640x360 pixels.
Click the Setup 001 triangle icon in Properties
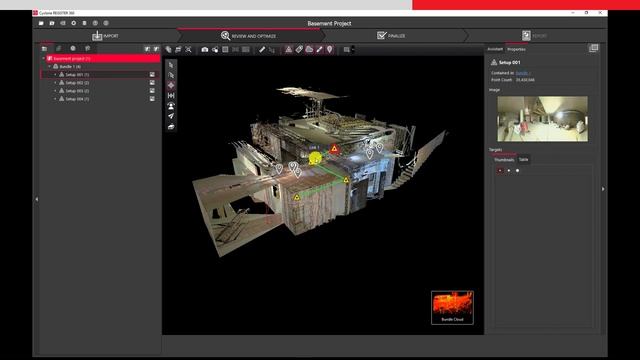(494, 62)
